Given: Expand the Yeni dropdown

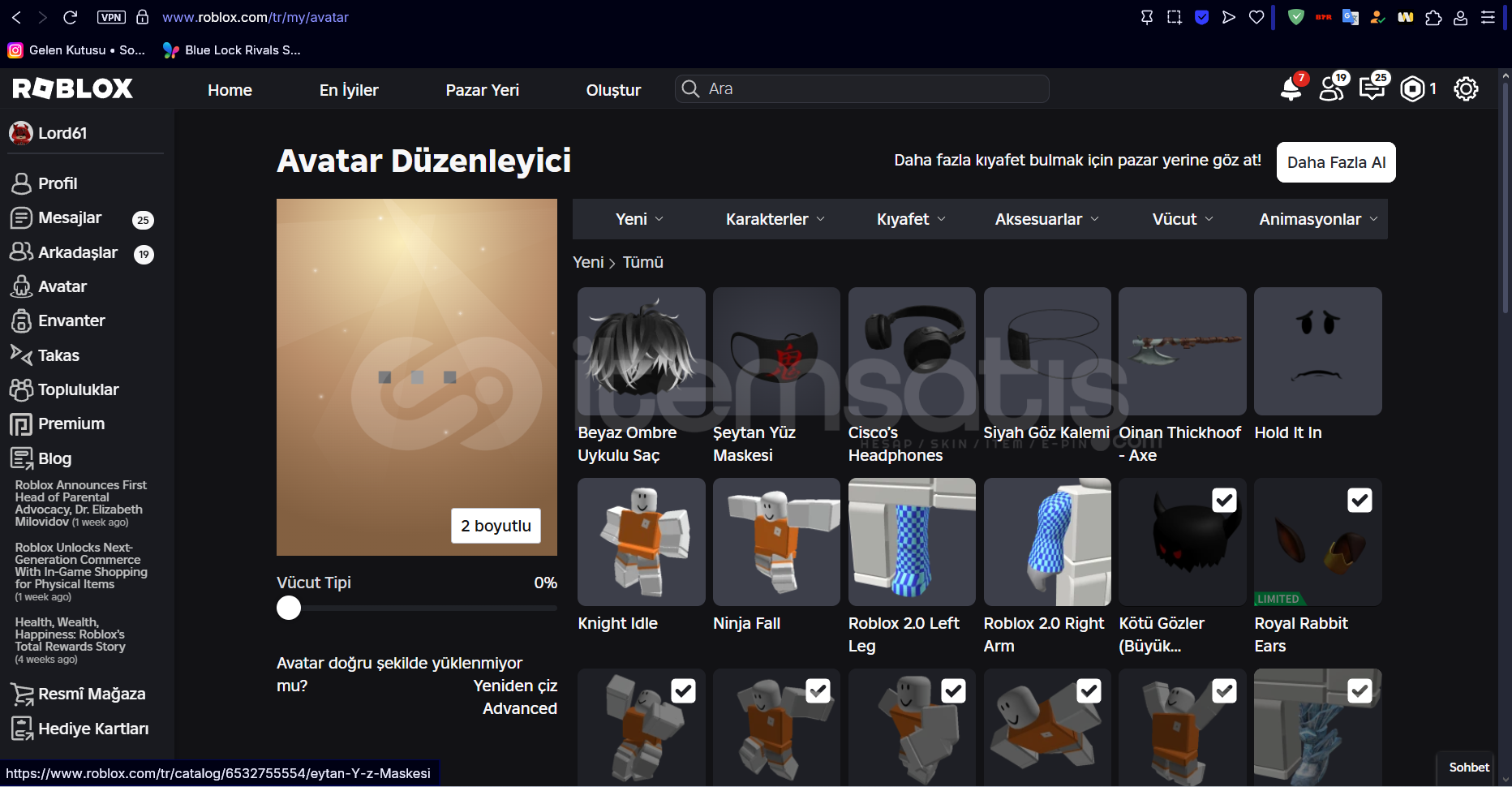Looking at the screenshot, I should [639, 219].
